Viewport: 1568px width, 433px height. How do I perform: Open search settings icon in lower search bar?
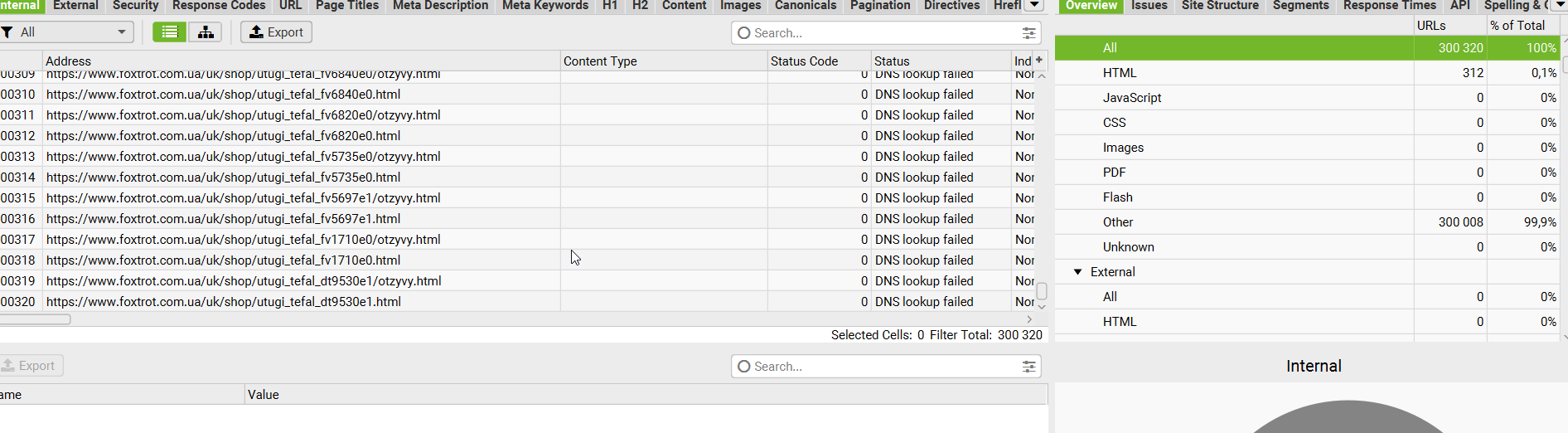1028,367
